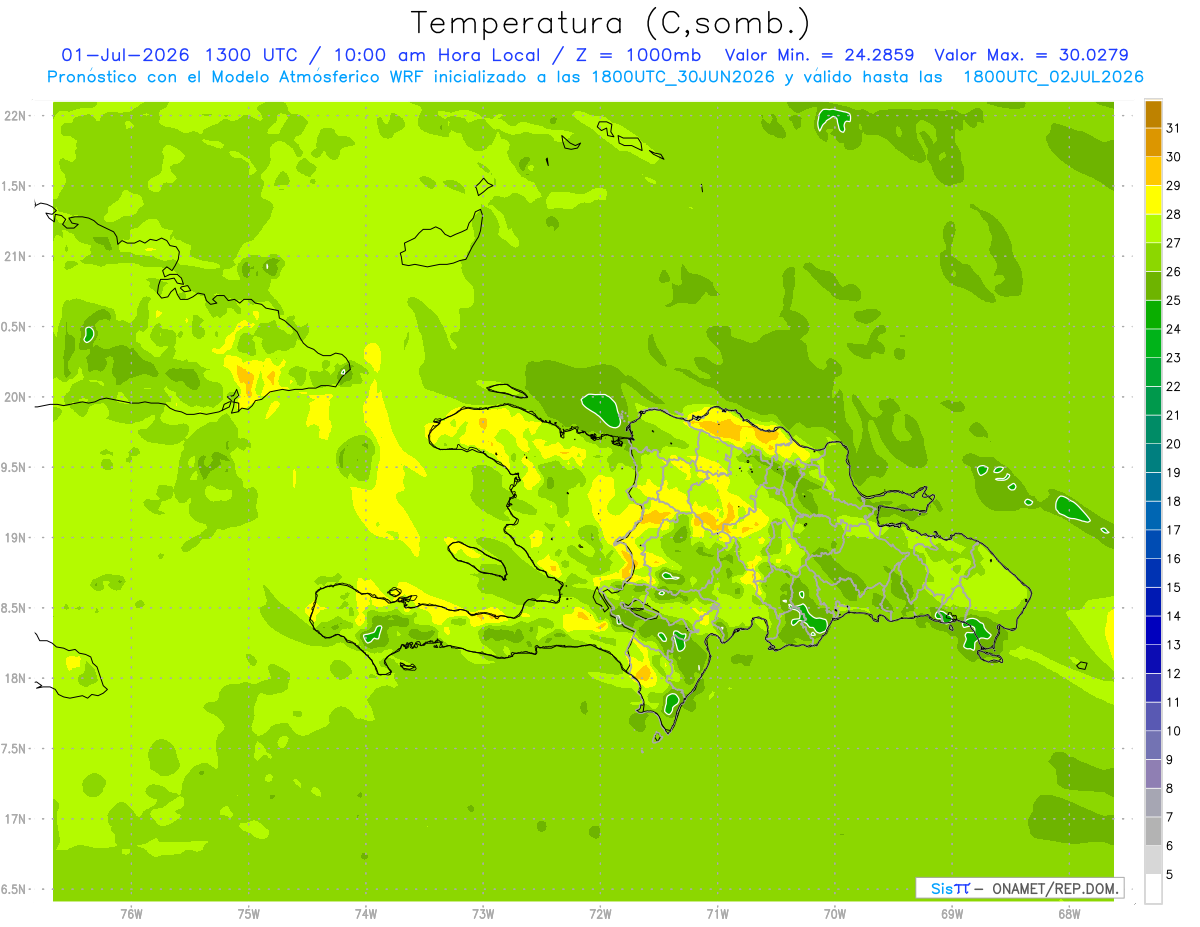Click the init time "1800UTC_30JUN2026"
Screen dimensions: 1200x927
tap(683, 77)
